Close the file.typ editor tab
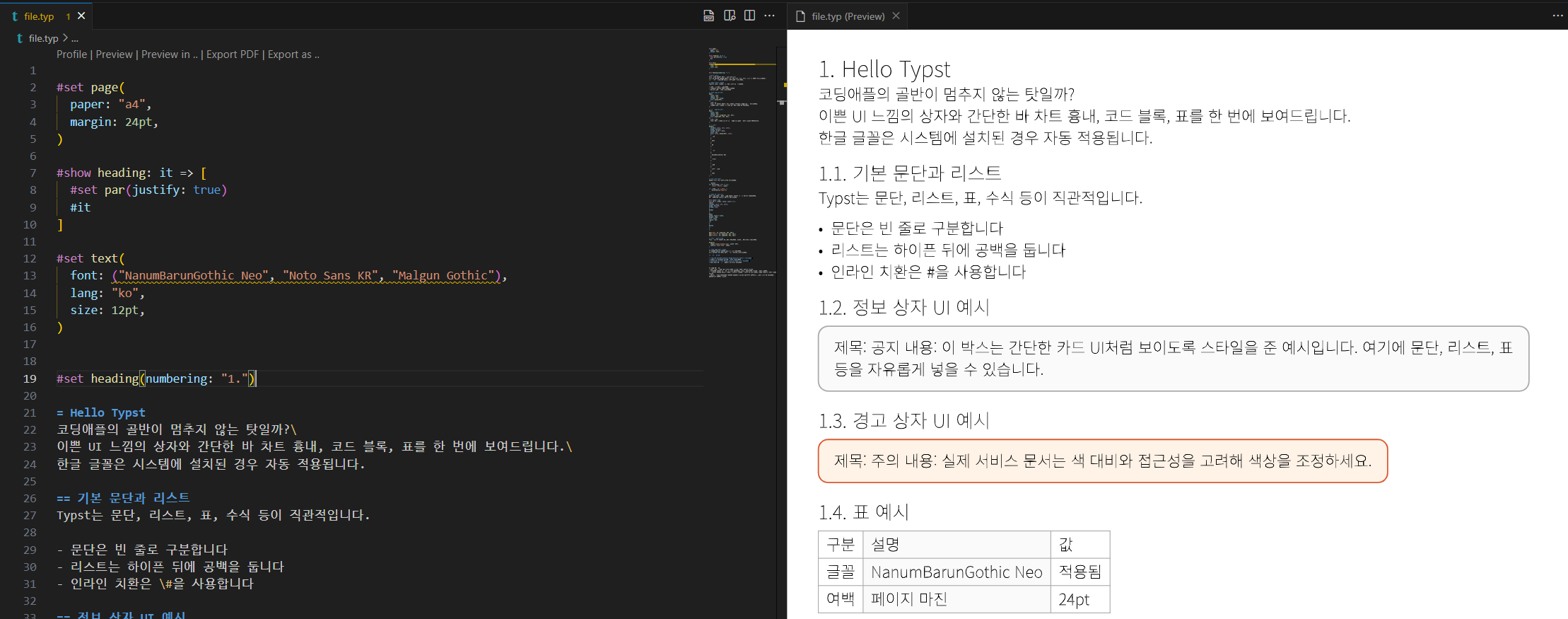Screen dimensions: 1568x619 click(x=81, y=16)
